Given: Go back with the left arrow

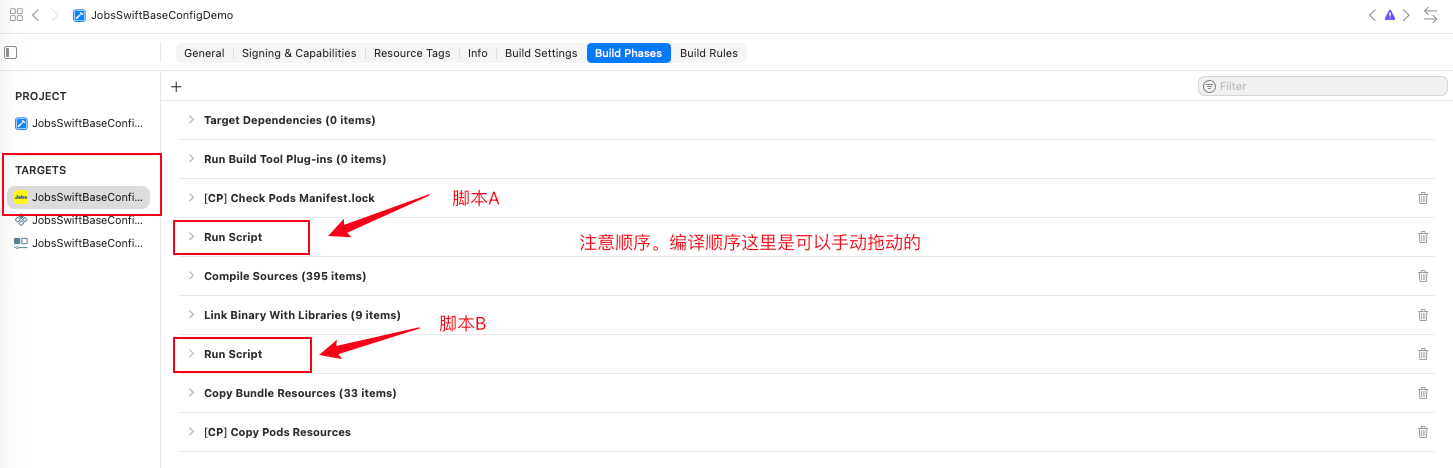Looking at the screenshot, I should 36,15.
